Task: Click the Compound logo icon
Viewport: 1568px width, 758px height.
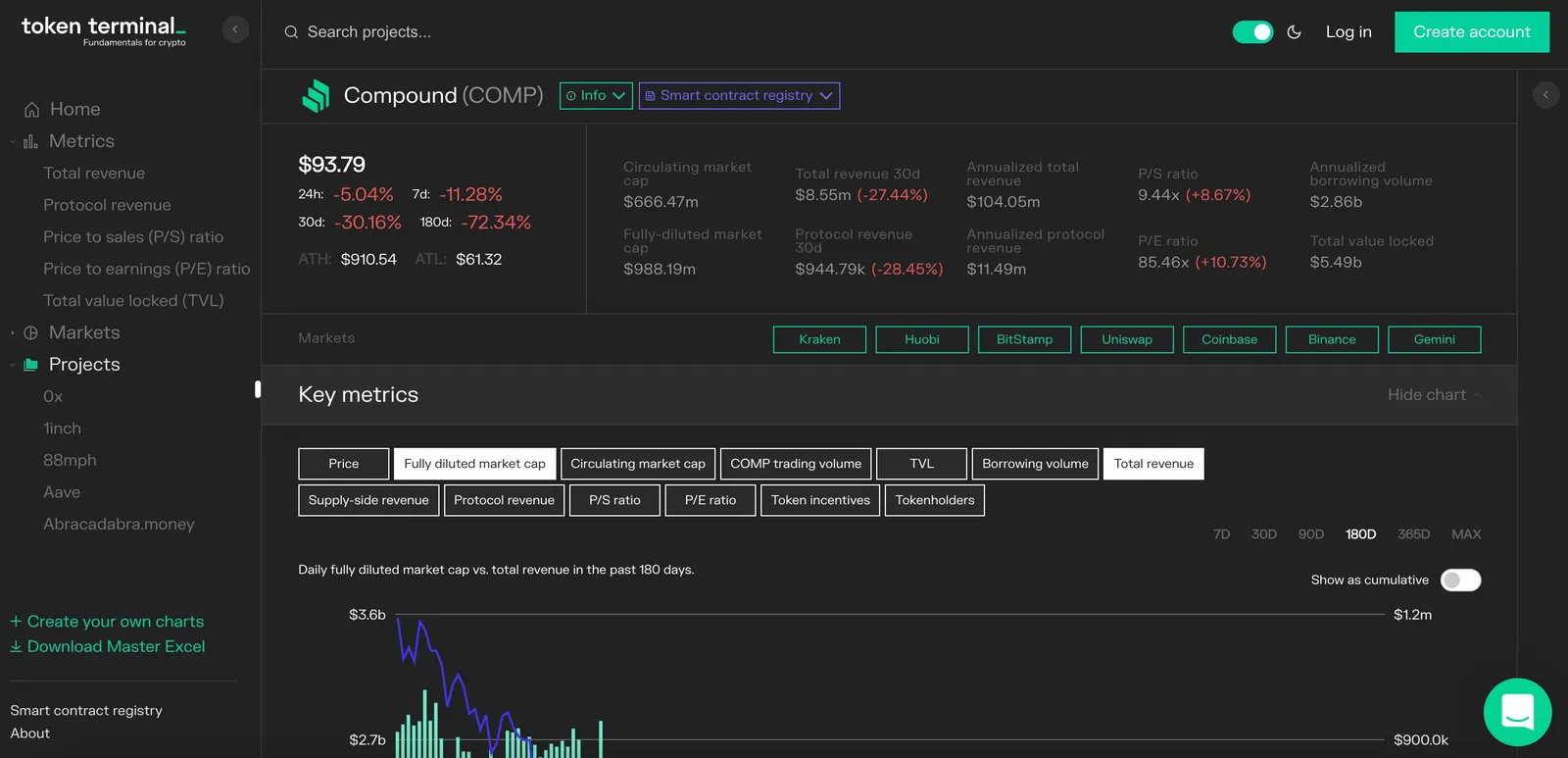Action: pos(316,96)
